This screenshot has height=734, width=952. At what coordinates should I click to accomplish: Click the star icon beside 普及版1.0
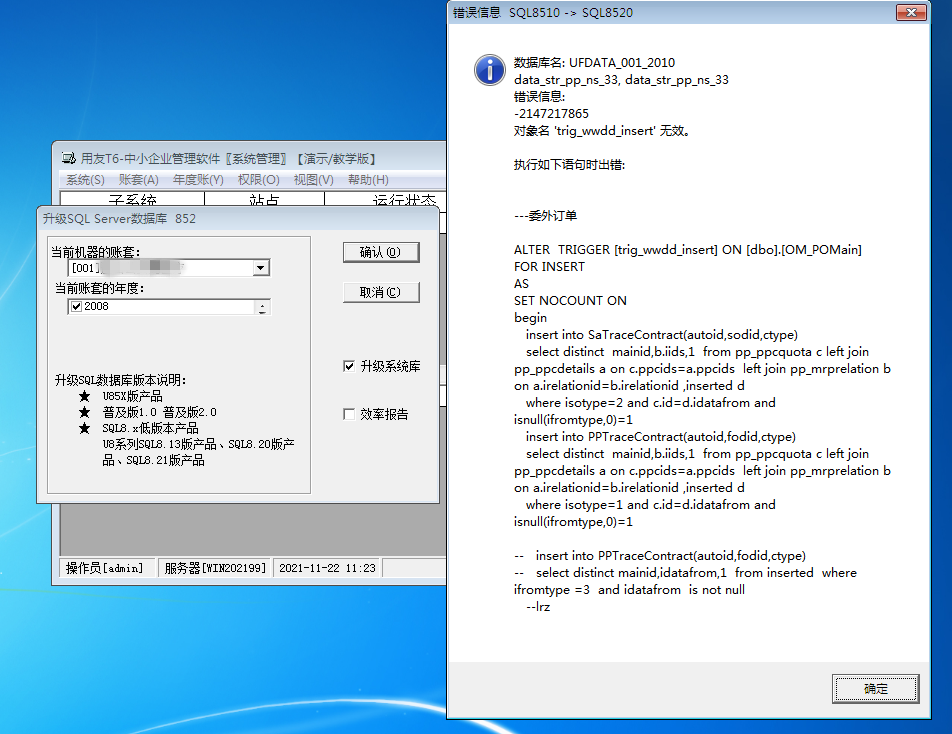point(84,412)
